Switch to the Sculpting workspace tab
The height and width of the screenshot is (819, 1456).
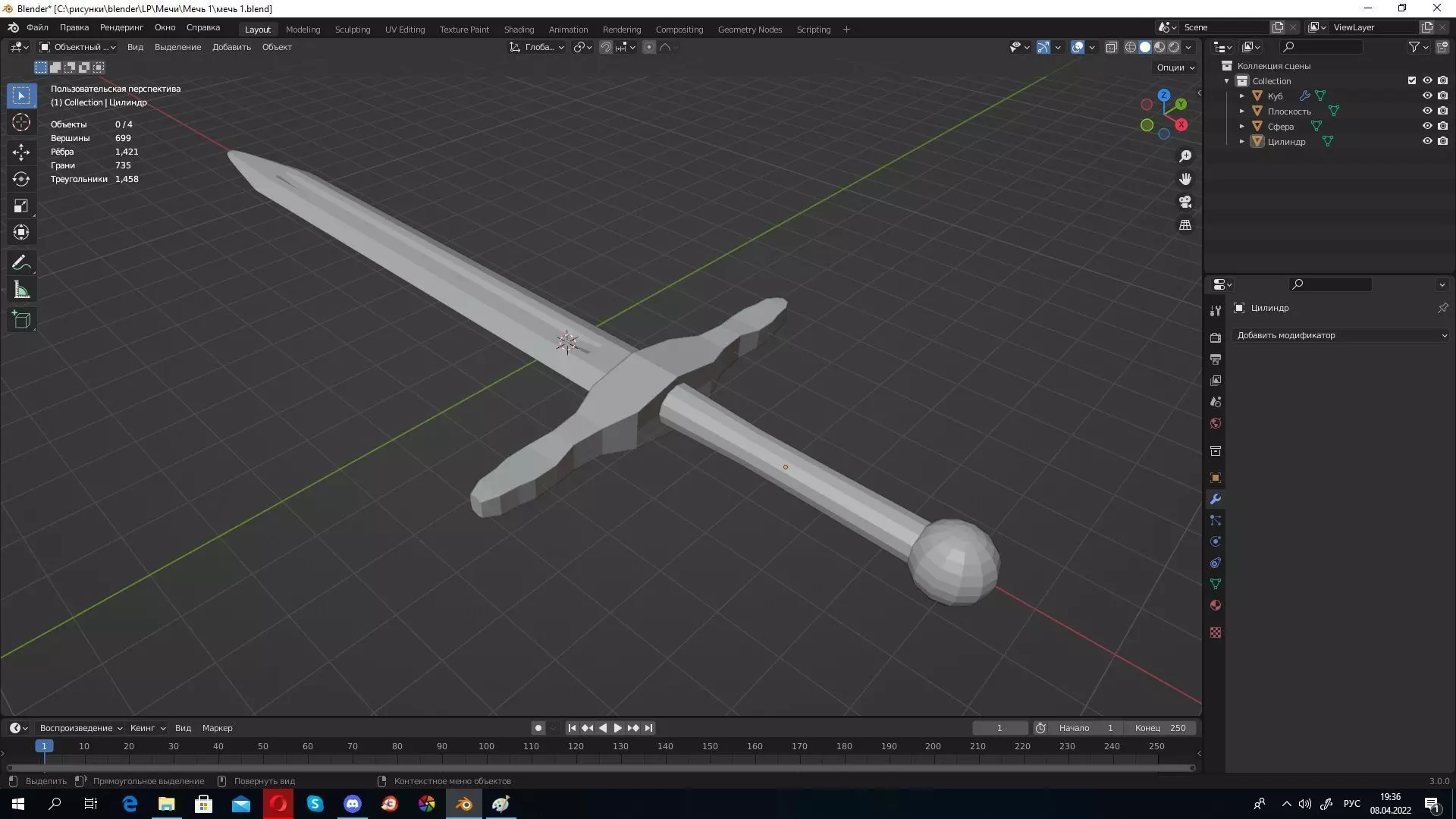click(352, 29)
